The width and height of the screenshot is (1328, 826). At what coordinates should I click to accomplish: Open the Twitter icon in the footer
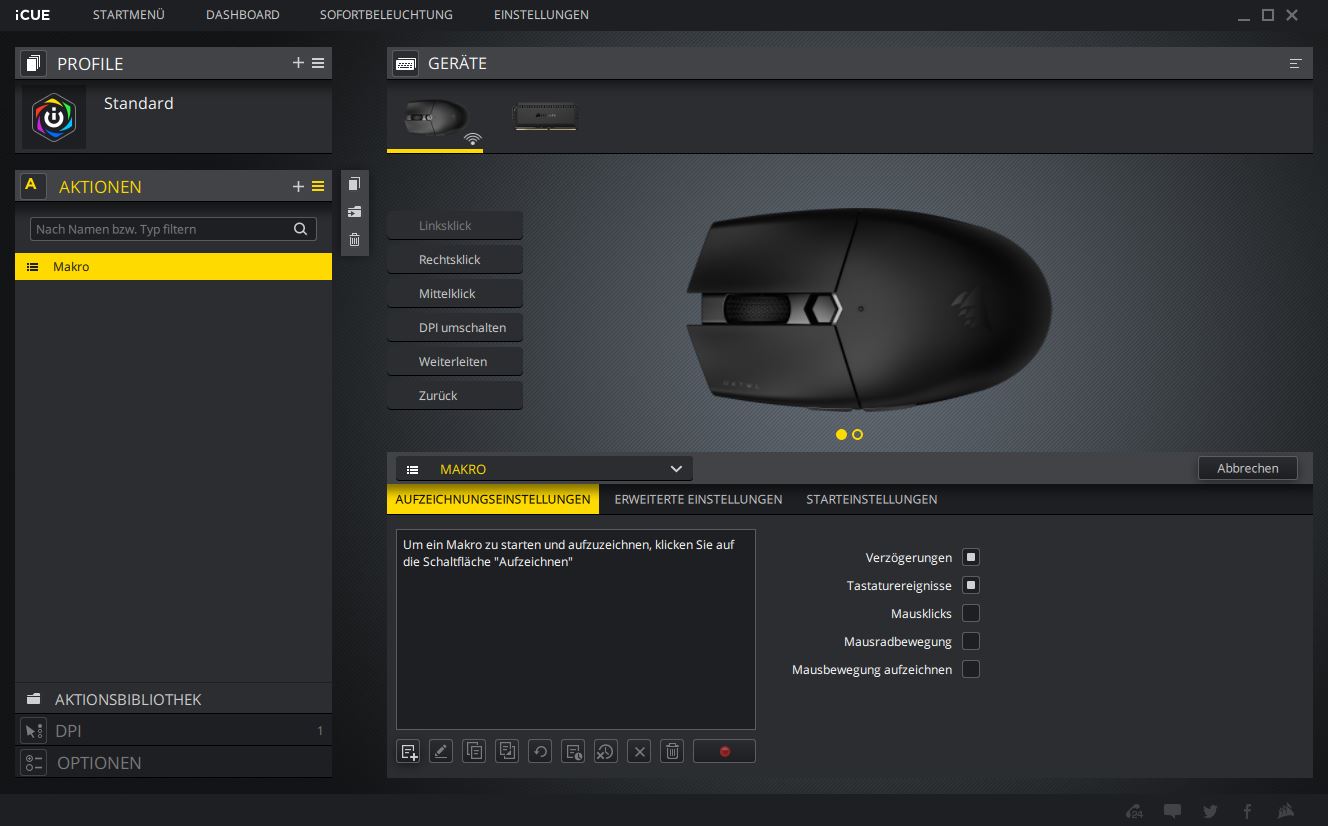[1210, 811]
